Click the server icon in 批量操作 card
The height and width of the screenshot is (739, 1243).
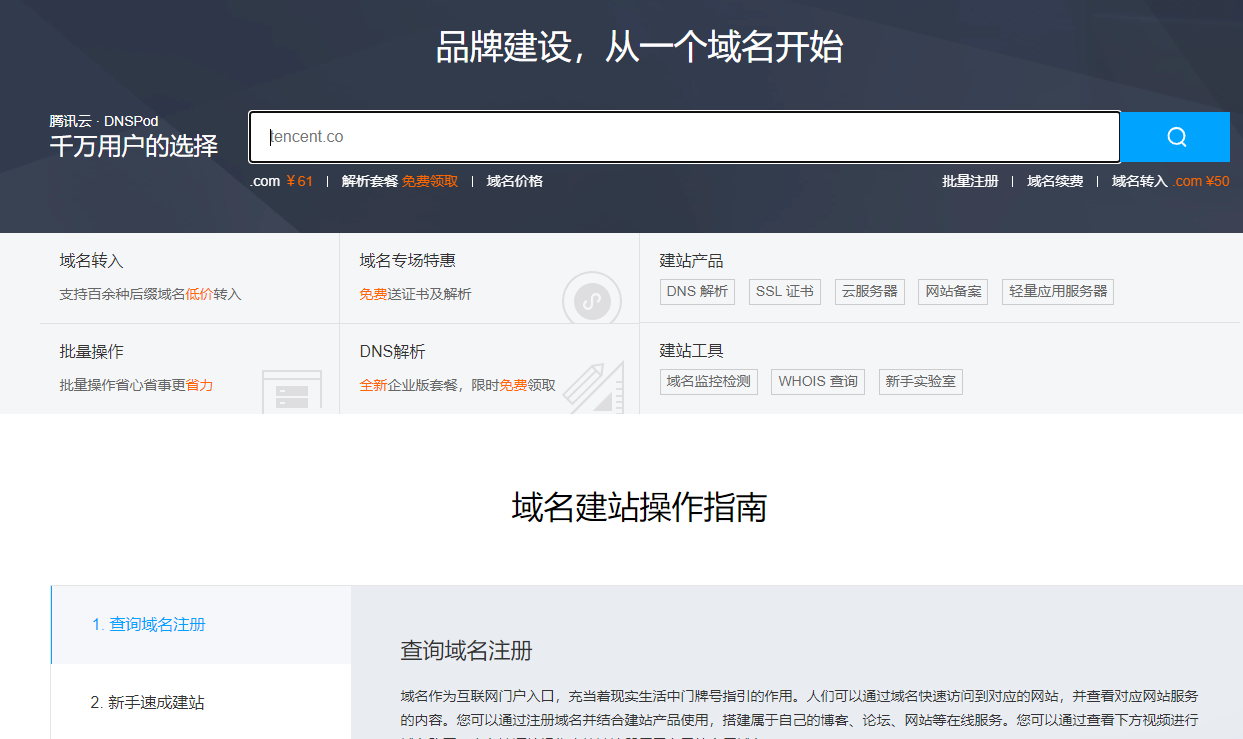click(292, 391)
